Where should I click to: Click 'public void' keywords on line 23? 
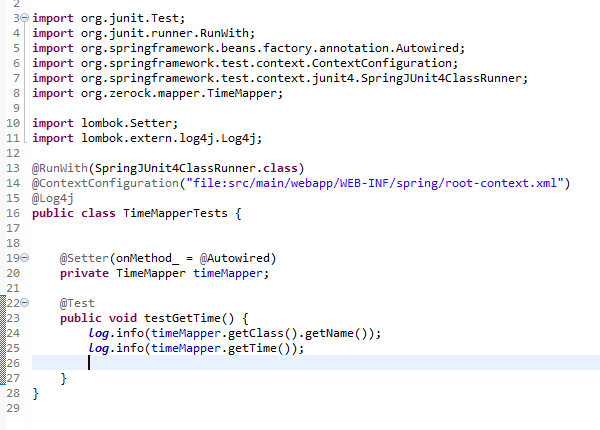click(x=98, y=318)
